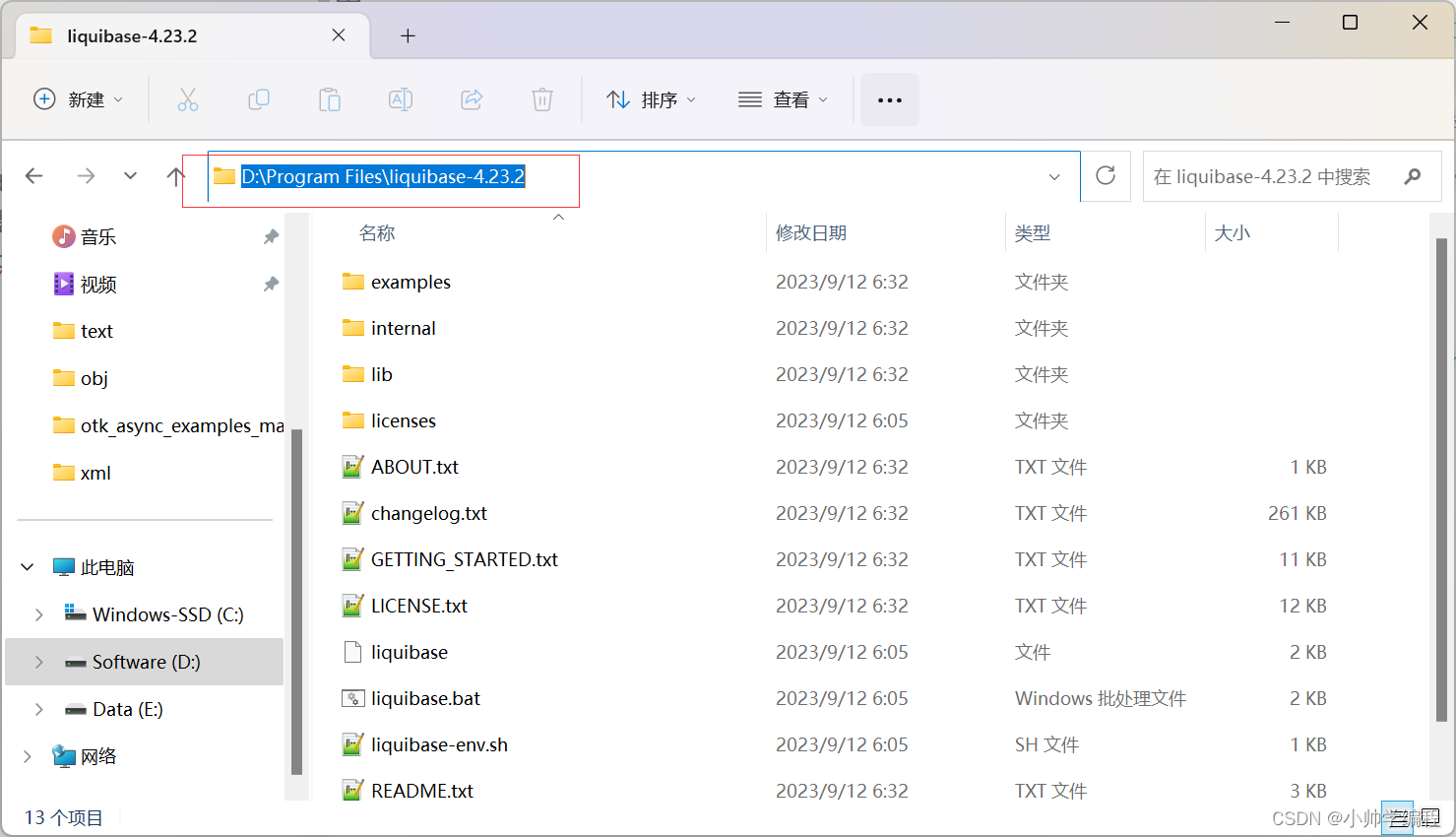Image resolution: width=1456 pixels, height=837 pixels.
Task: Click the Paste clipboard icon
Action: [x=330, y=99]
